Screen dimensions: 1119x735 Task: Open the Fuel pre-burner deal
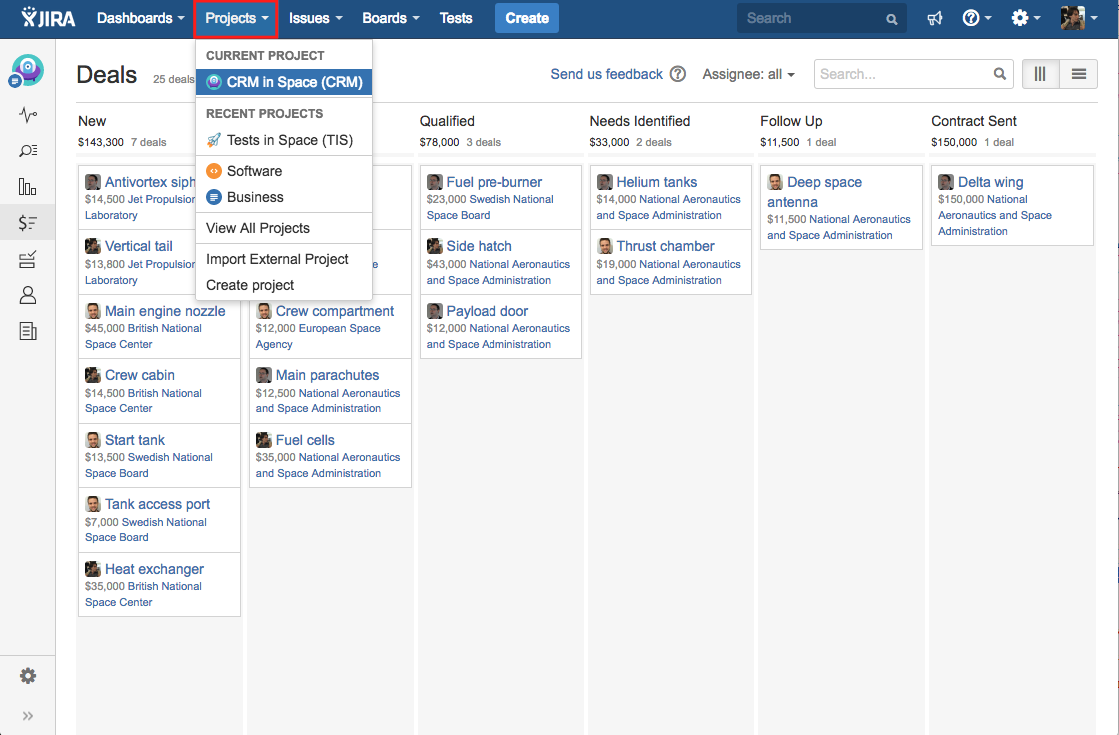(x=495, y=183)
